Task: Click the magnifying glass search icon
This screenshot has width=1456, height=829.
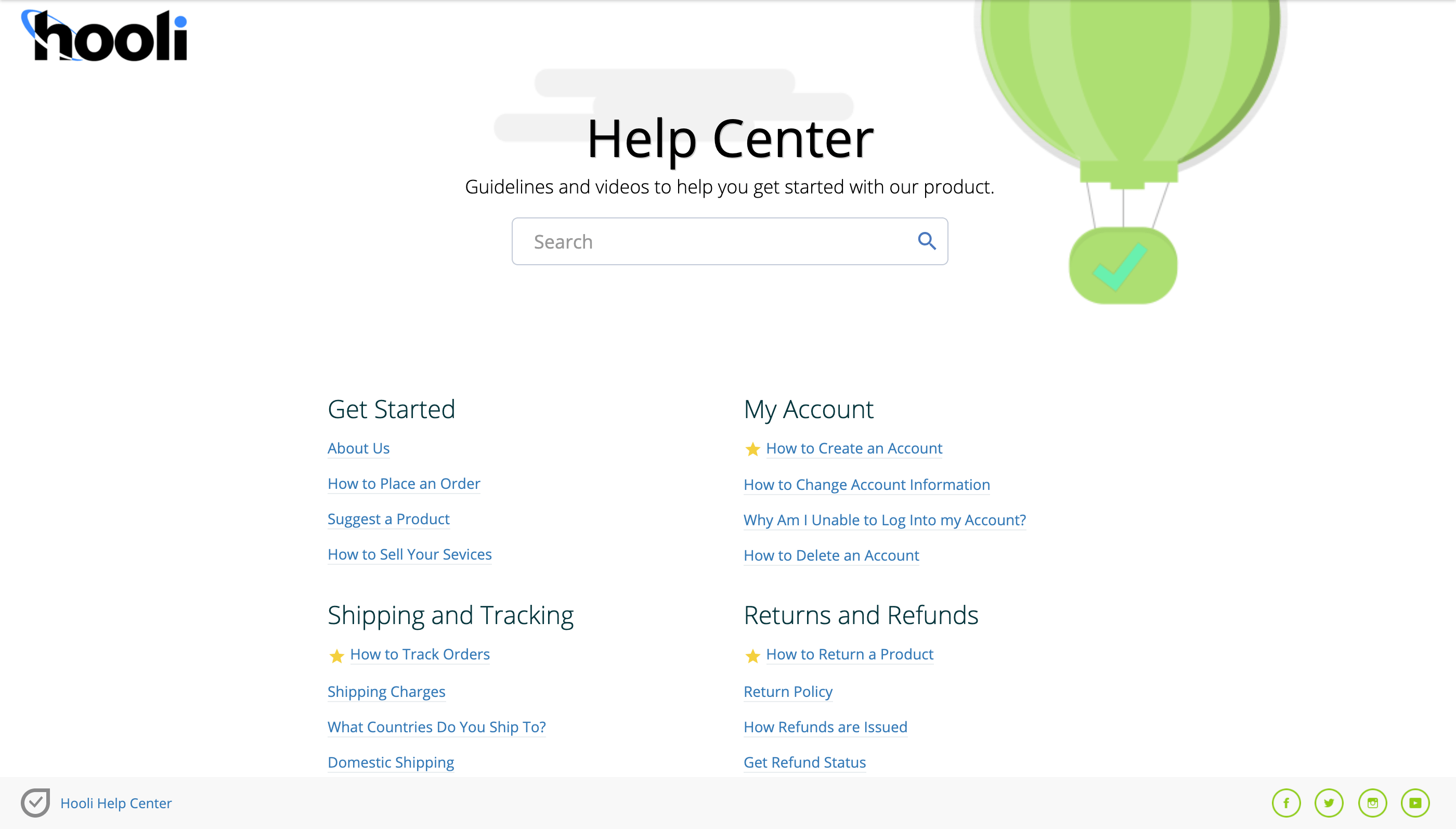Action: [x=927, y=241]
